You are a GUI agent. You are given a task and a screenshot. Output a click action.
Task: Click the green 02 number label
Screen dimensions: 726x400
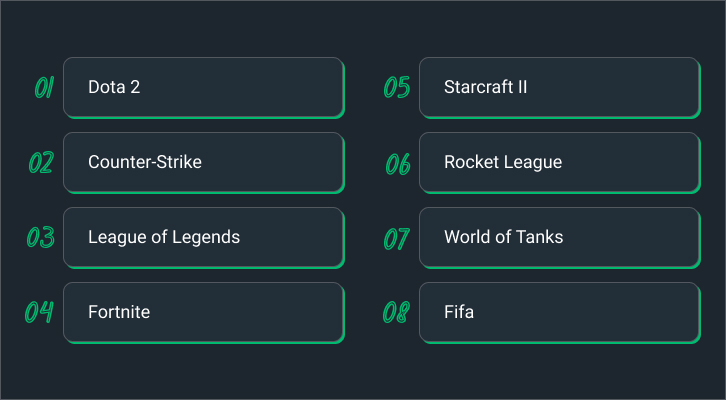[41, 162]
